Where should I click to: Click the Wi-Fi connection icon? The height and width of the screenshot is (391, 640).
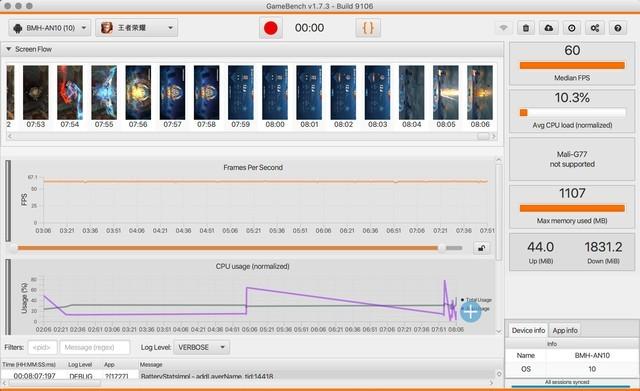tap(504, 28)
